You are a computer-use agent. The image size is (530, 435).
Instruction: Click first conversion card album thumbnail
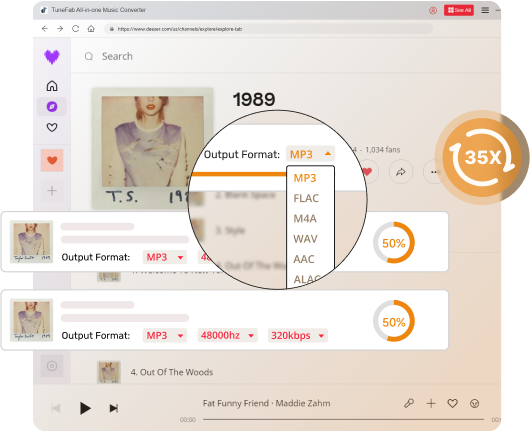(31, 242)
